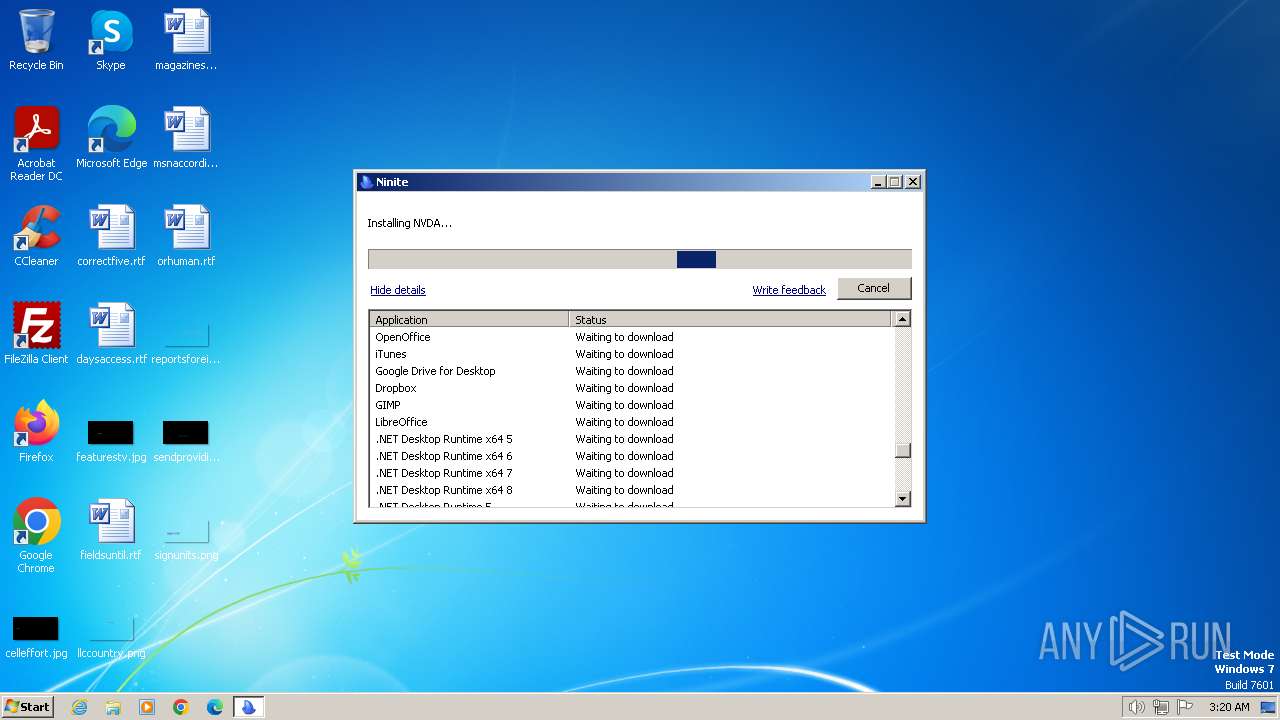
Task: Open fieldsuntil.rtf file icon
Action: (111, 530)
